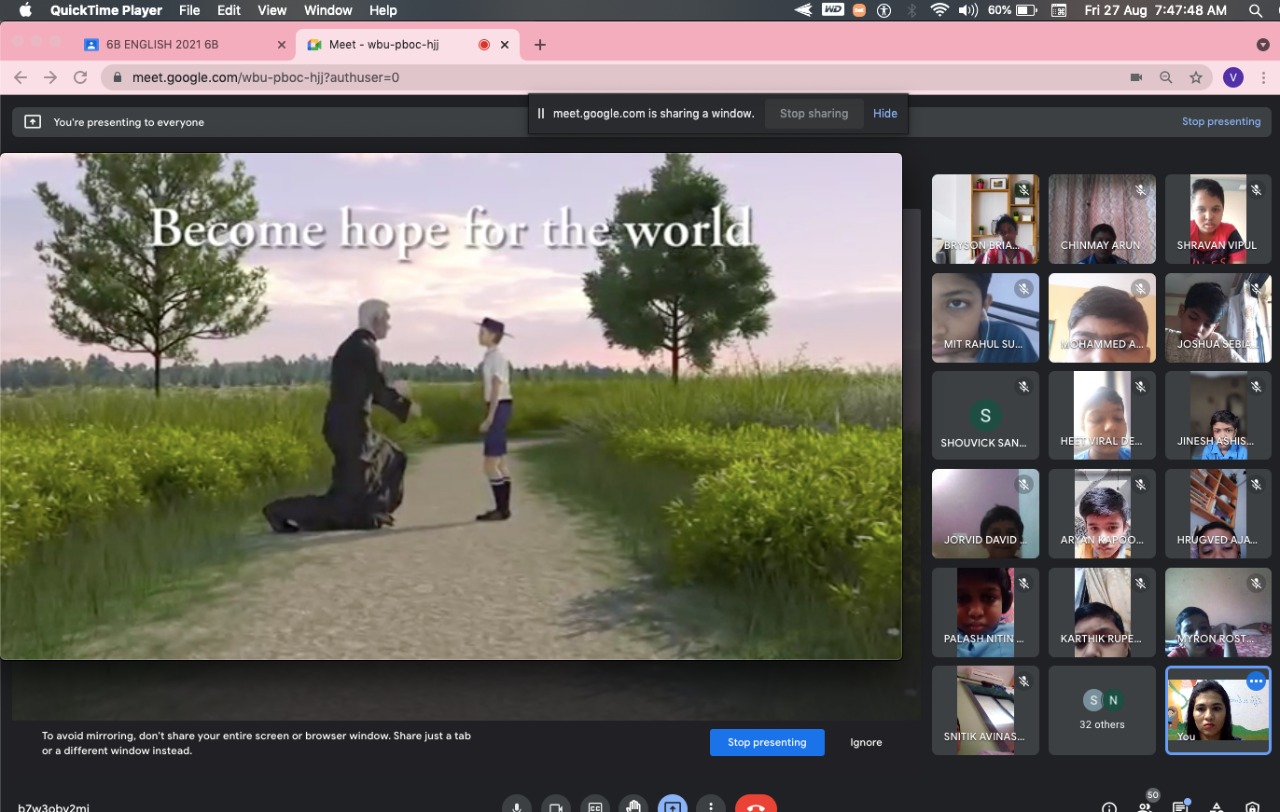Open the three-dot more options menu
Image resolution: width=1280 pixels, height=812 pixels.
(x=711, y=806)
